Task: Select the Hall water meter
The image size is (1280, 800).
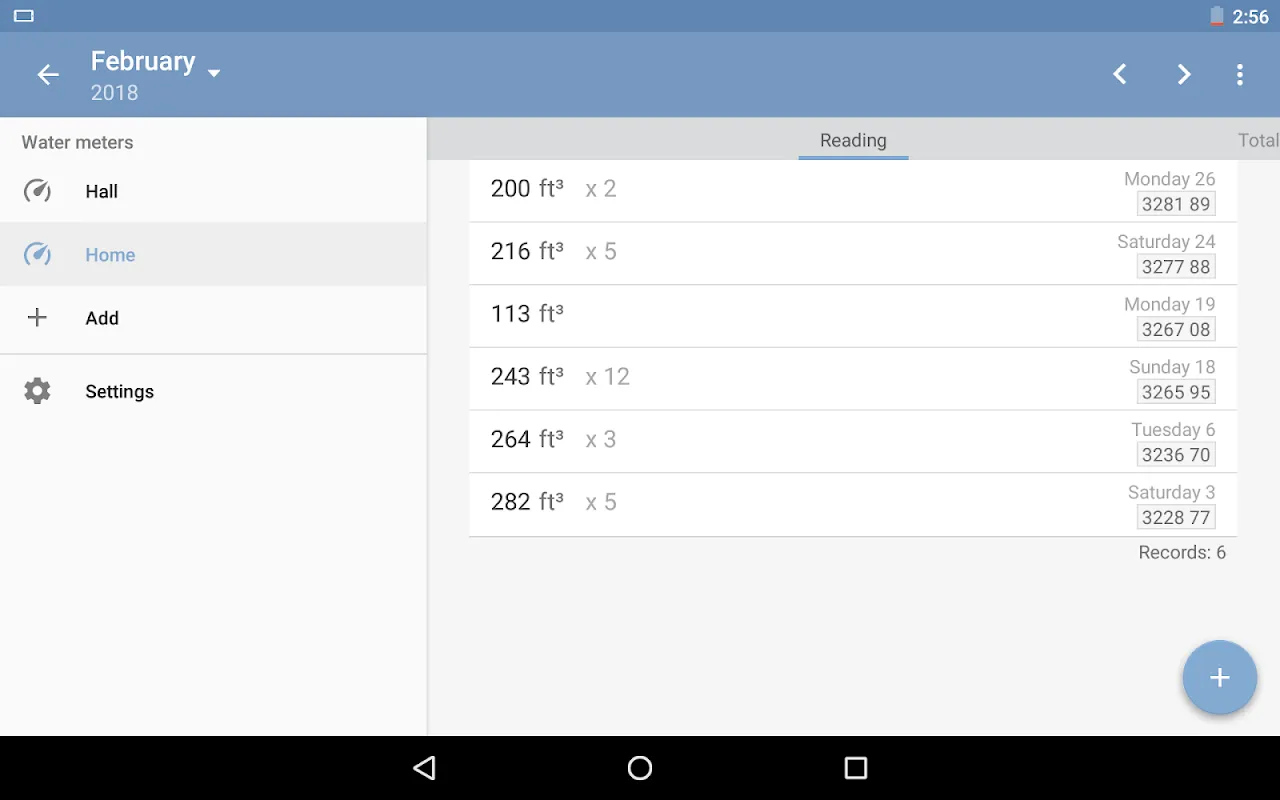Action: click(213, 191)
